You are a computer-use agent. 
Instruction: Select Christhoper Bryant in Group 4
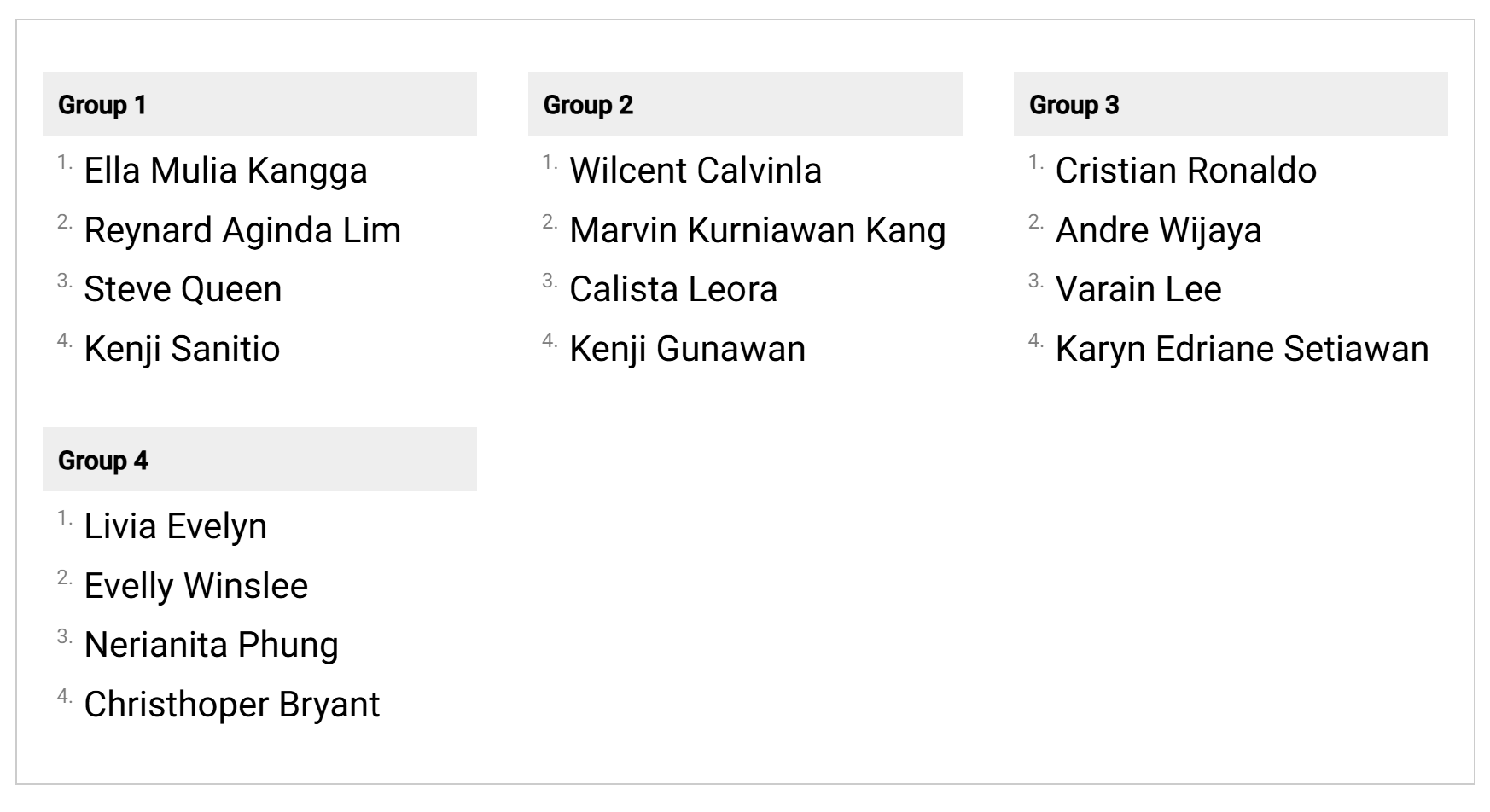[231, 705]
